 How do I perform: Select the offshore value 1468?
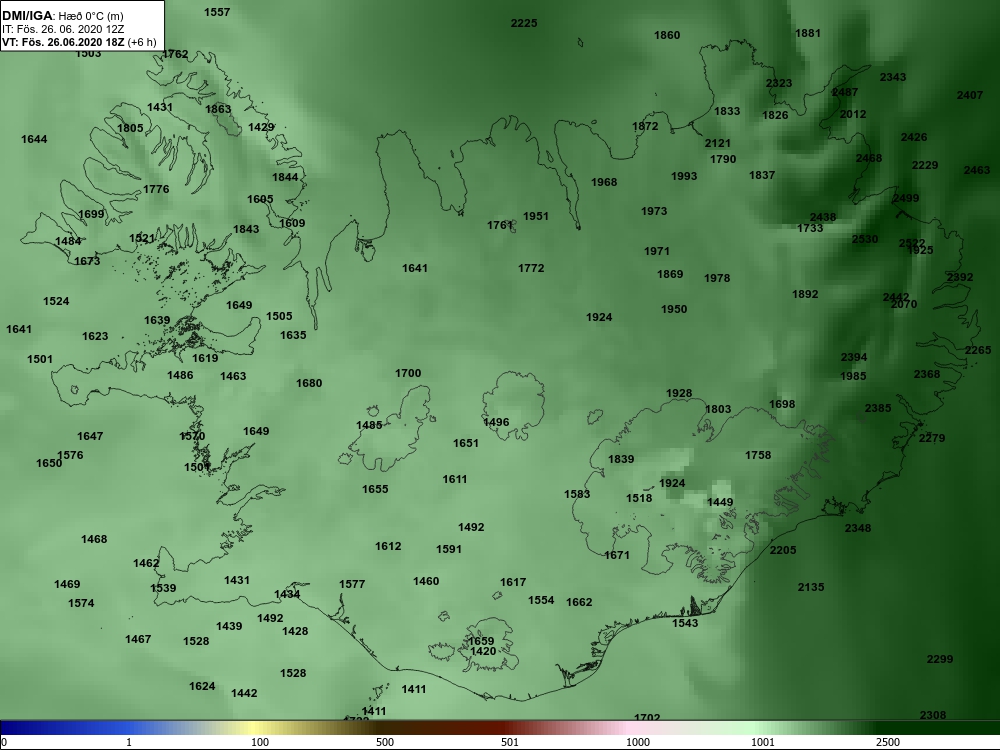[x=94, y=540]
